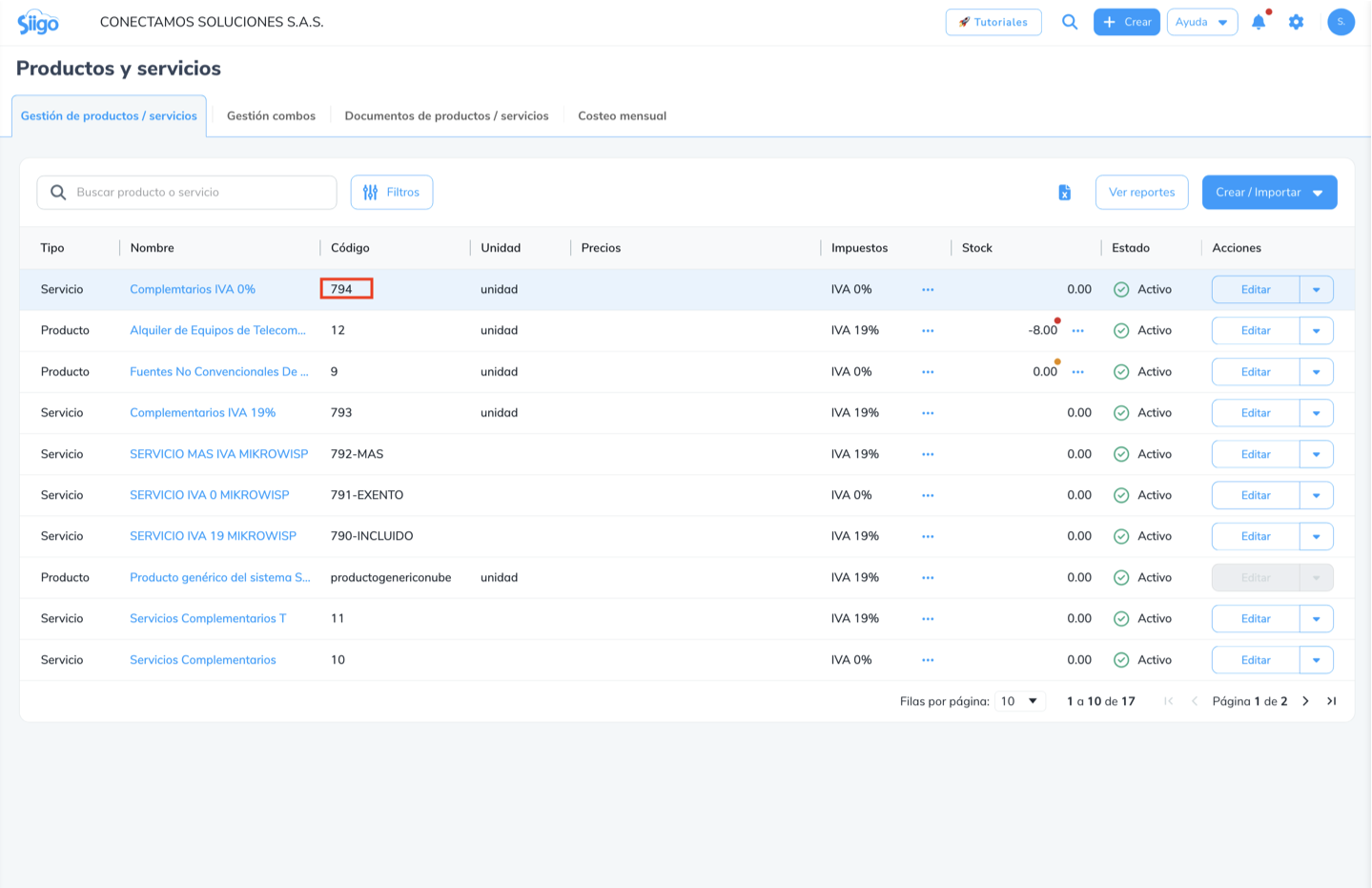Go to next page of results
This screenshot has width=1372, height=888.
tap(1305, 701)
